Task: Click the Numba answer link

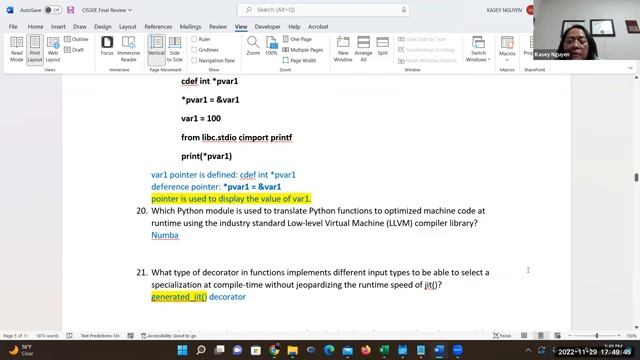Action: click(x=165, y=235)
